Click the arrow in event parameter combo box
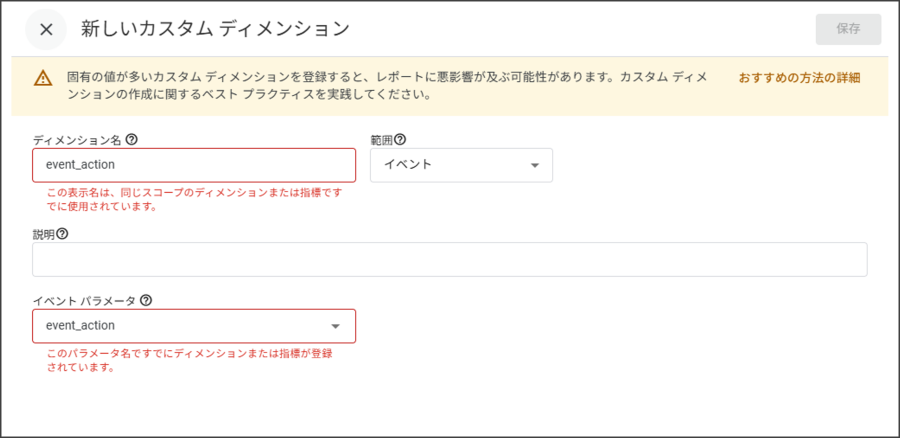This screenshot has height=438, width=900. click(x=336, y=326)
